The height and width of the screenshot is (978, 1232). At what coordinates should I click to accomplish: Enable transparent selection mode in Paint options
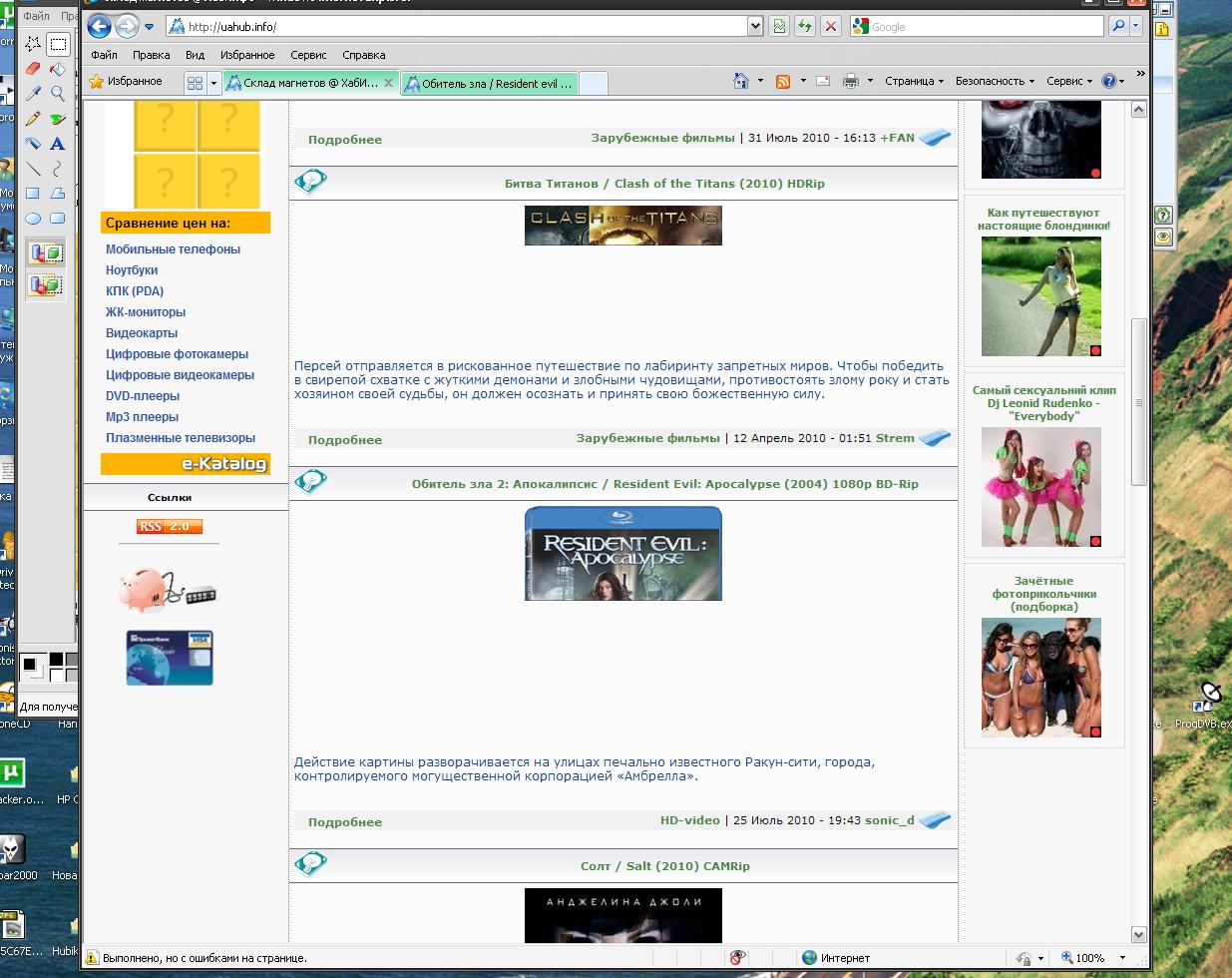coord(45,284)
